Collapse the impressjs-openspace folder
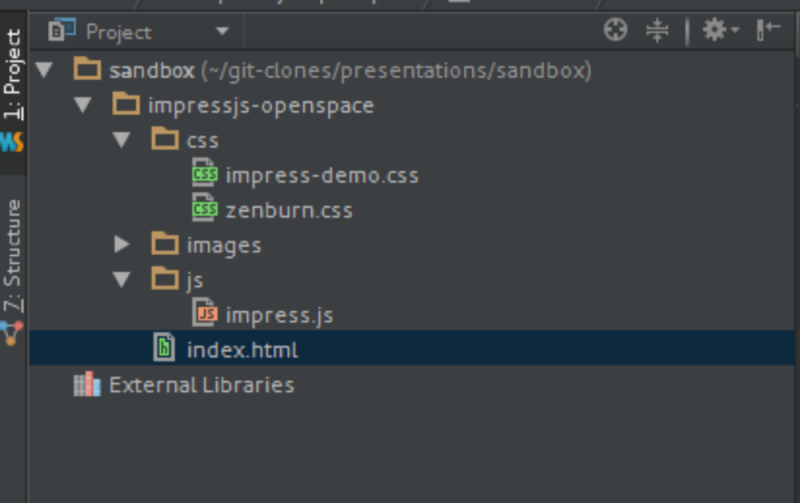 tap(83, 105)
